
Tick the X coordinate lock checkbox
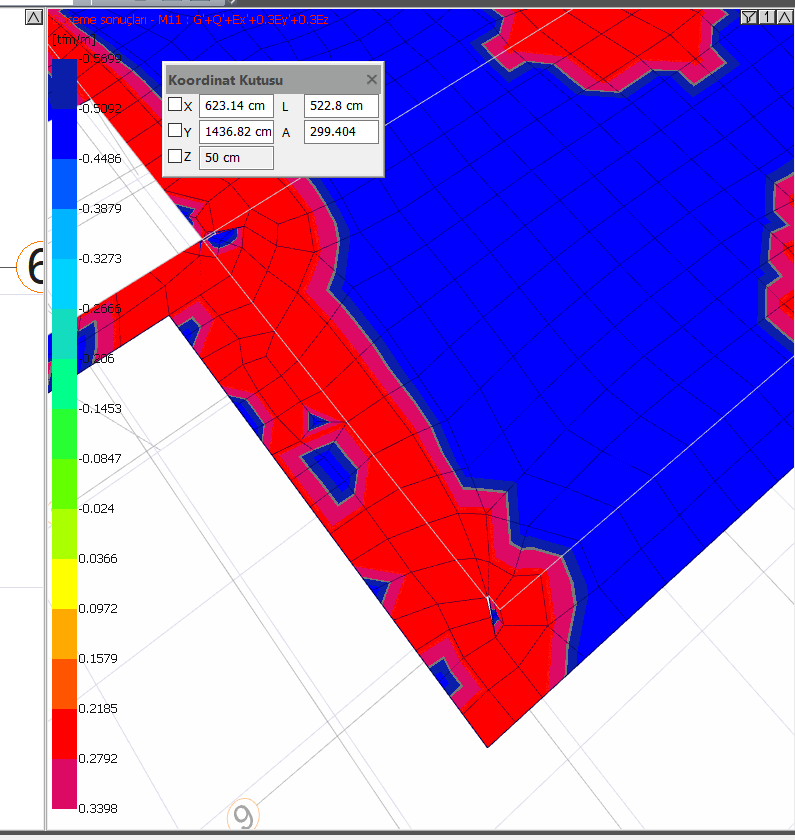pyautogui.click(x=175, y=104)
